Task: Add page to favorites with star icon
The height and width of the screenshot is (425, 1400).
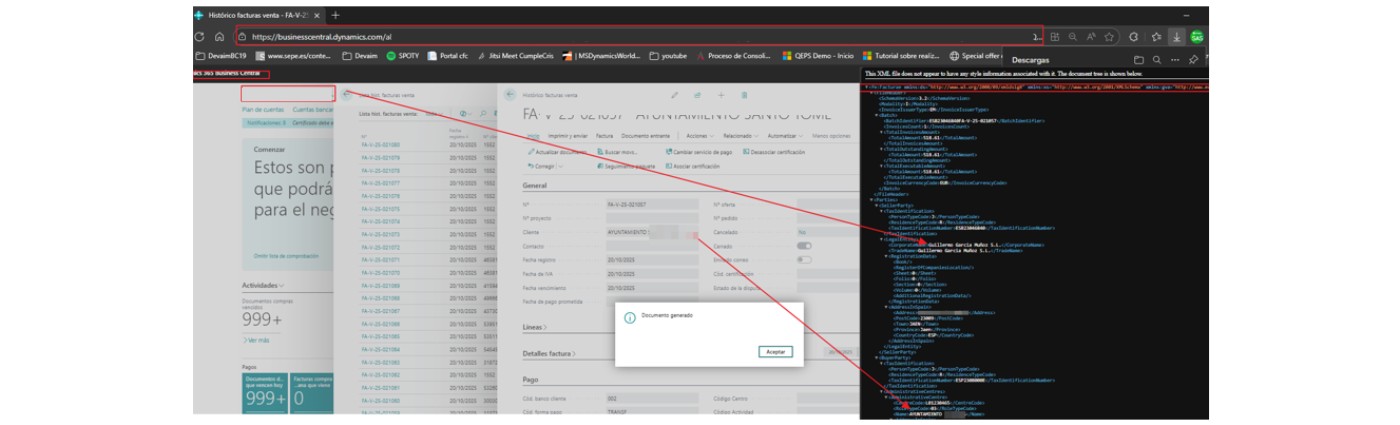Action: (x=1109, y=37)
